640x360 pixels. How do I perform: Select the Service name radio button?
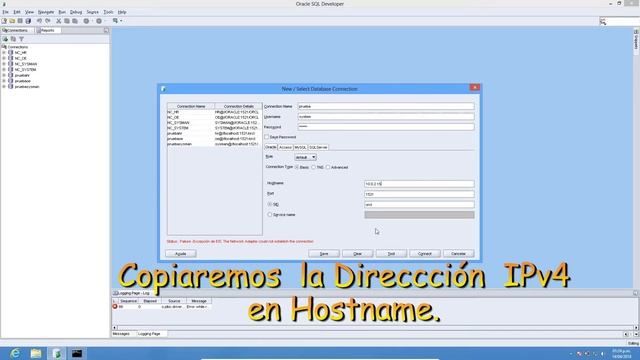coord(269,215)
